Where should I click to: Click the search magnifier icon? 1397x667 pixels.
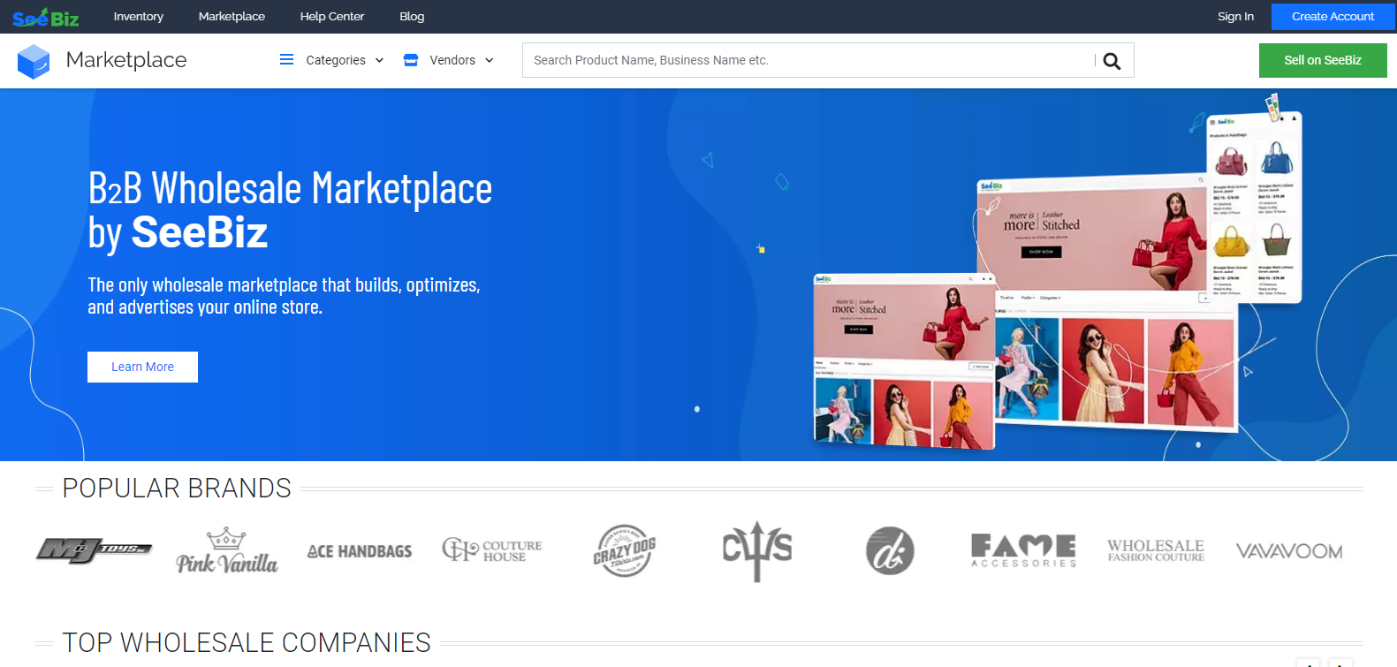(1112, 61)
